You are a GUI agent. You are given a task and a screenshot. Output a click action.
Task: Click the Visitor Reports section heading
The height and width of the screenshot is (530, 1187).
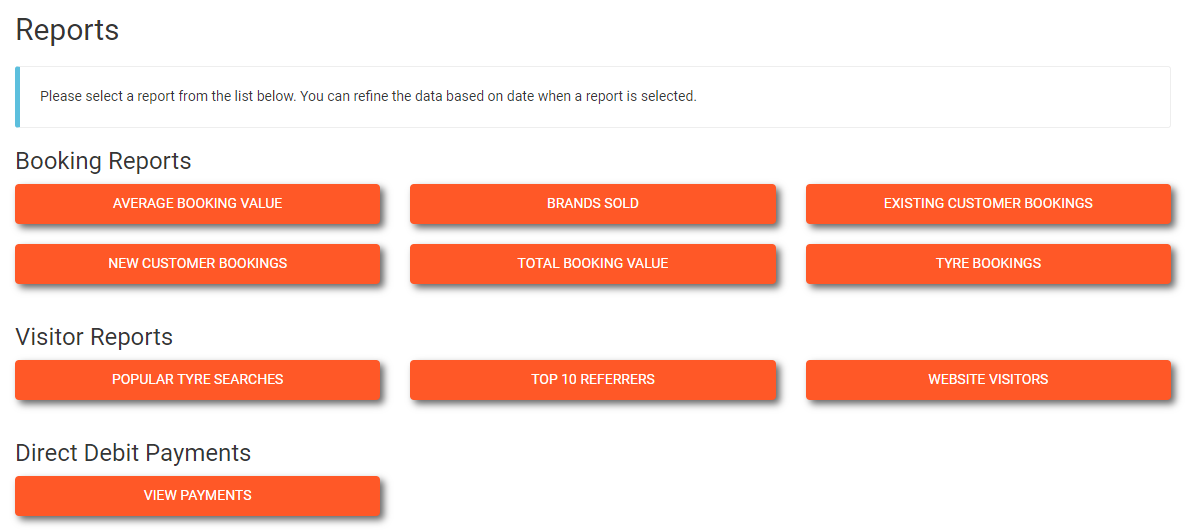(94, 337)
